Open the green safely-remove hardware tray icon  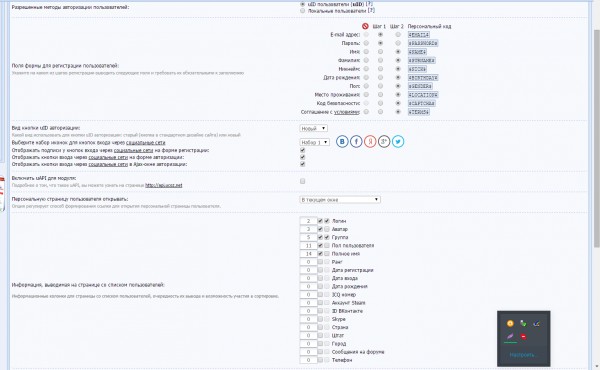pos(523,323)
